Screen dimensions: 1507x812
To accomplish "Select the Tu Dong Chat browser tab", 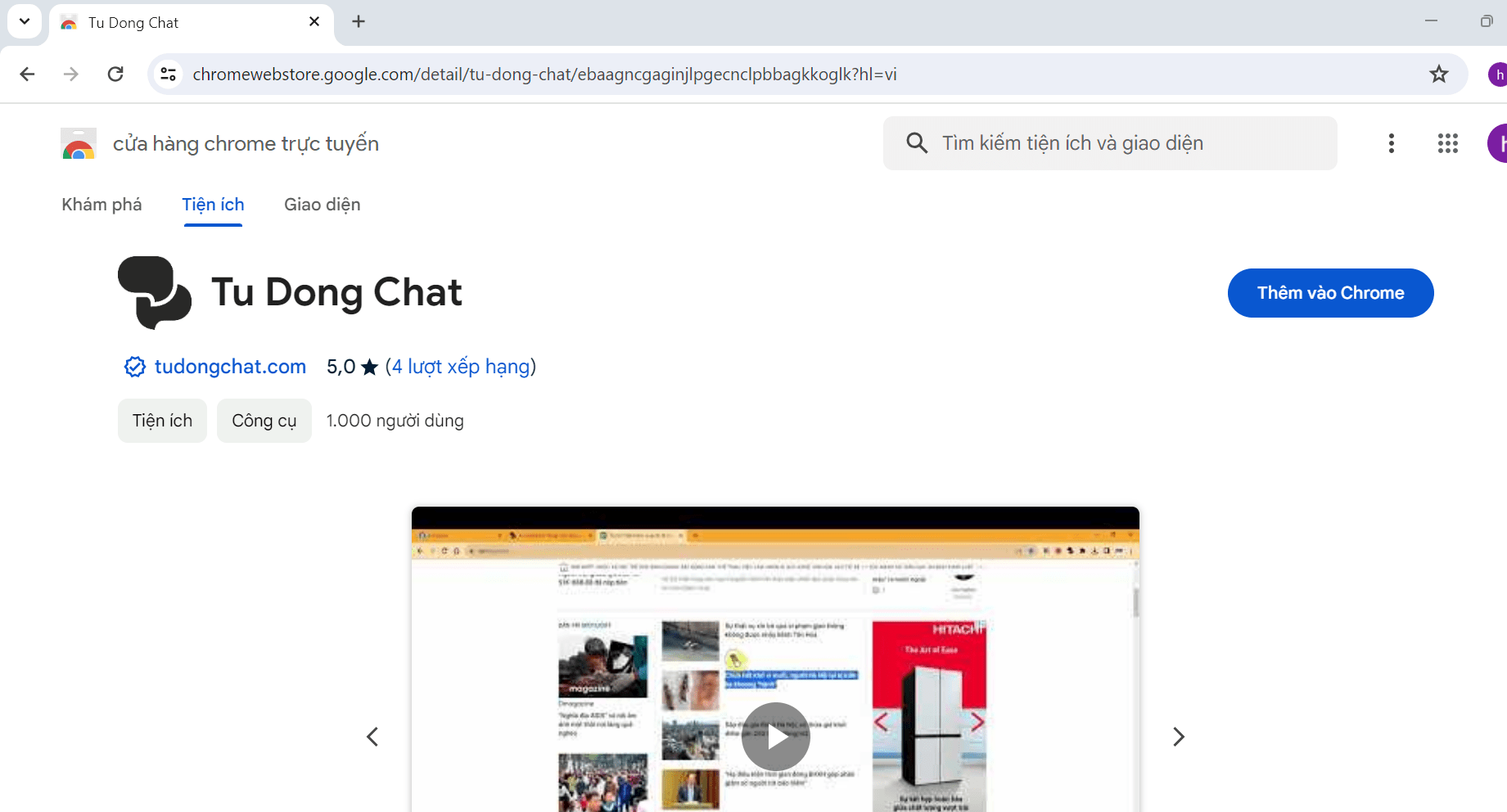I will tap(192, 23).
